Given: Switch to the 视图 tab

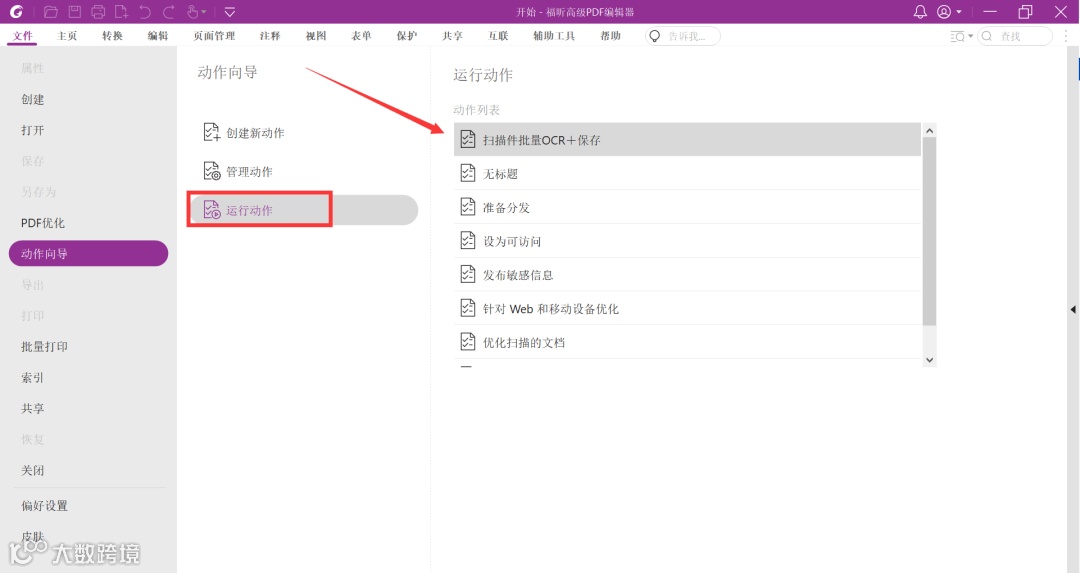Looking at the screenshot, I should pos(316,36).
